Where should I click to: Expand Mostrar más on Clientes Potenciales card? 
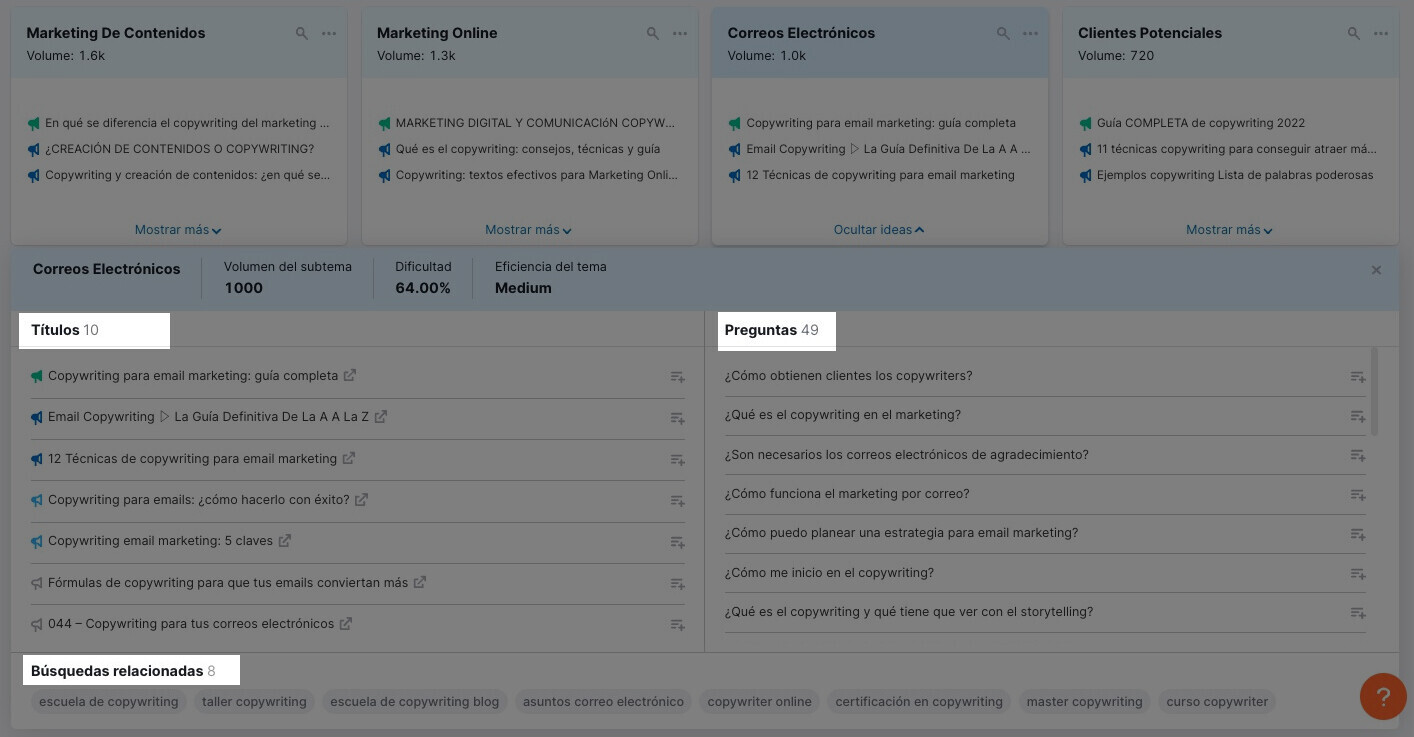pos(1229,230)
